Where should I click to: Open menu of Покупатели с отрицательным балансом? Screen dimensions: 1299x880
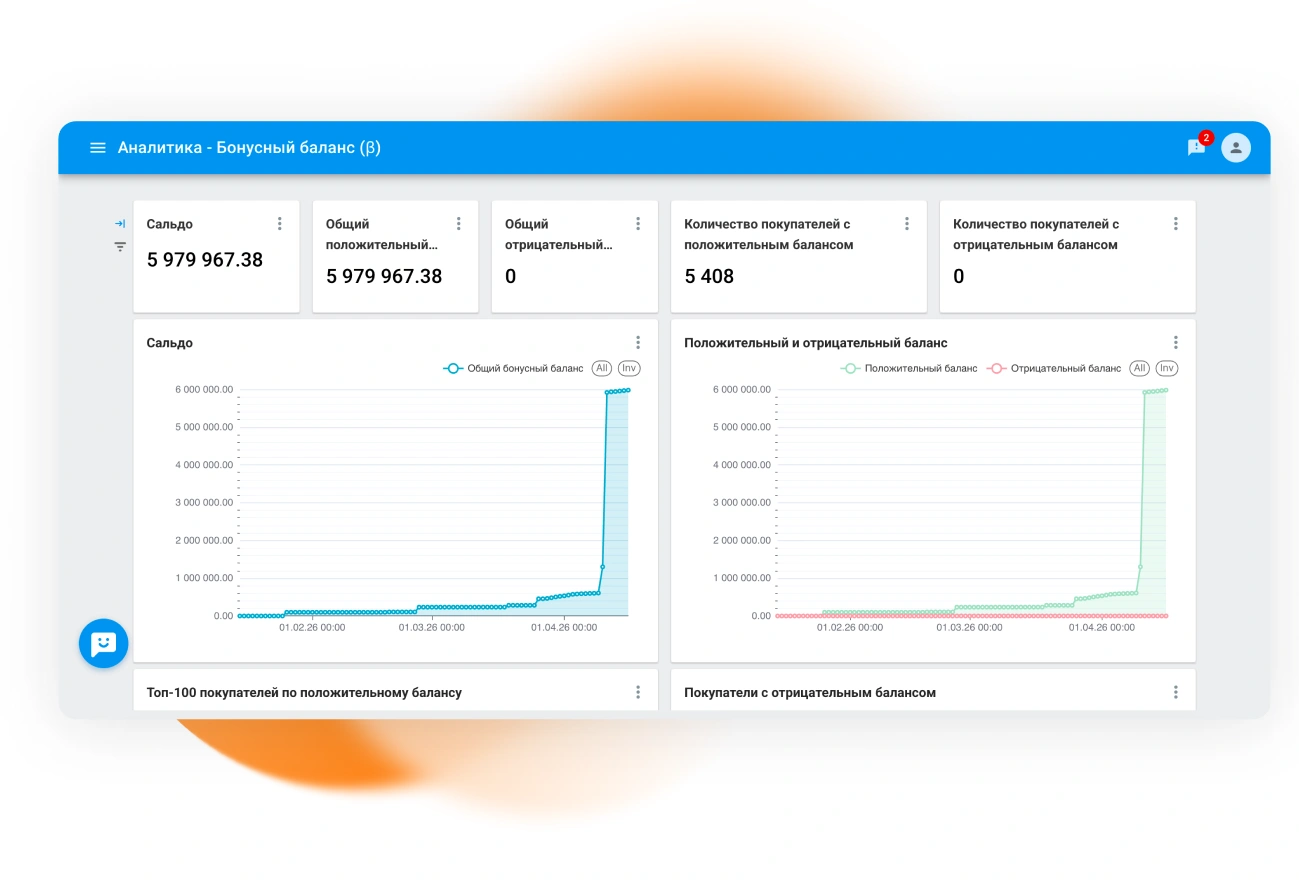point(1176,692)
